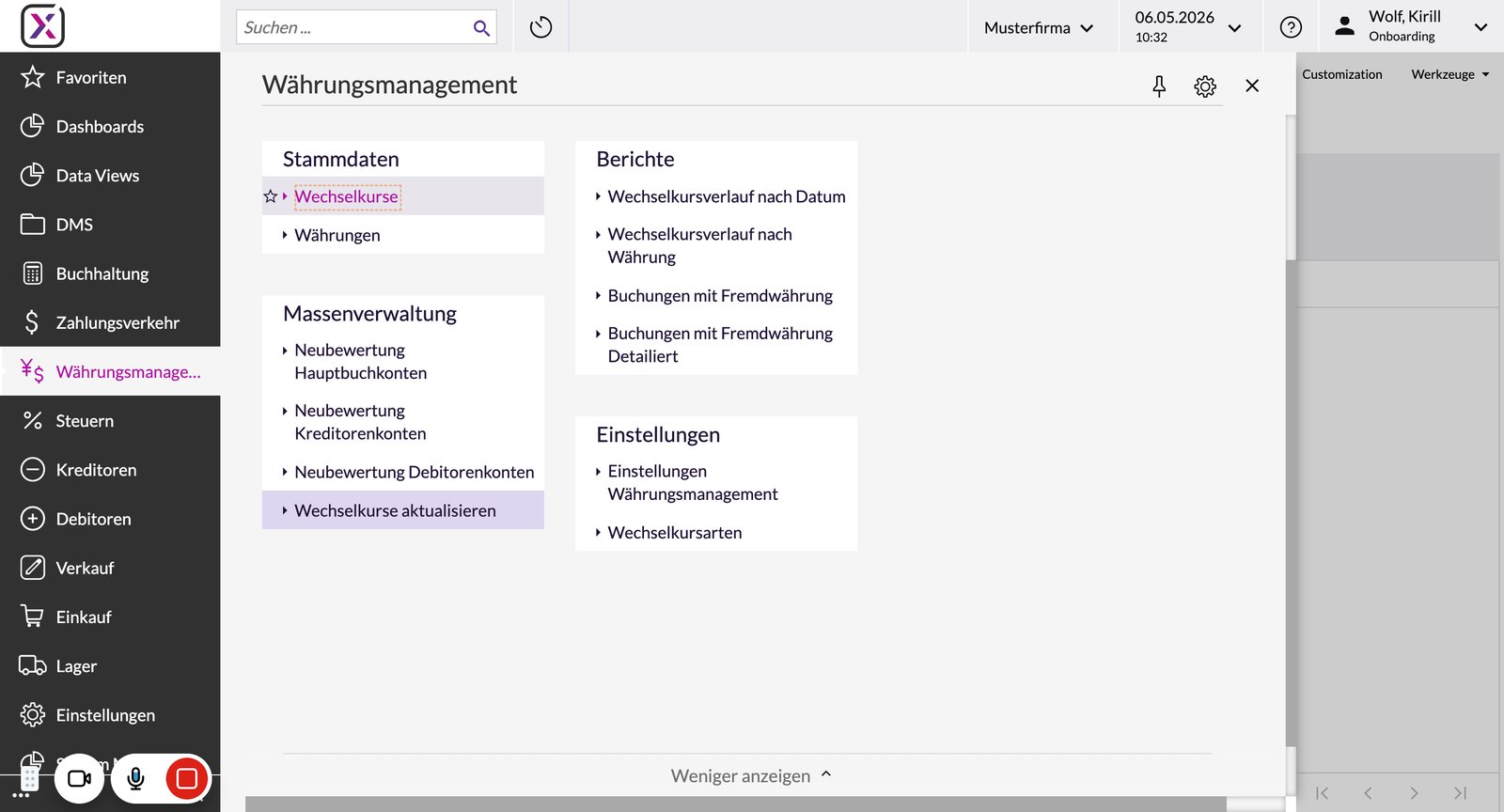Open Wechselkurse aktualisieren link
This screenshot has height=812, width=1504.
click(395, 510)
